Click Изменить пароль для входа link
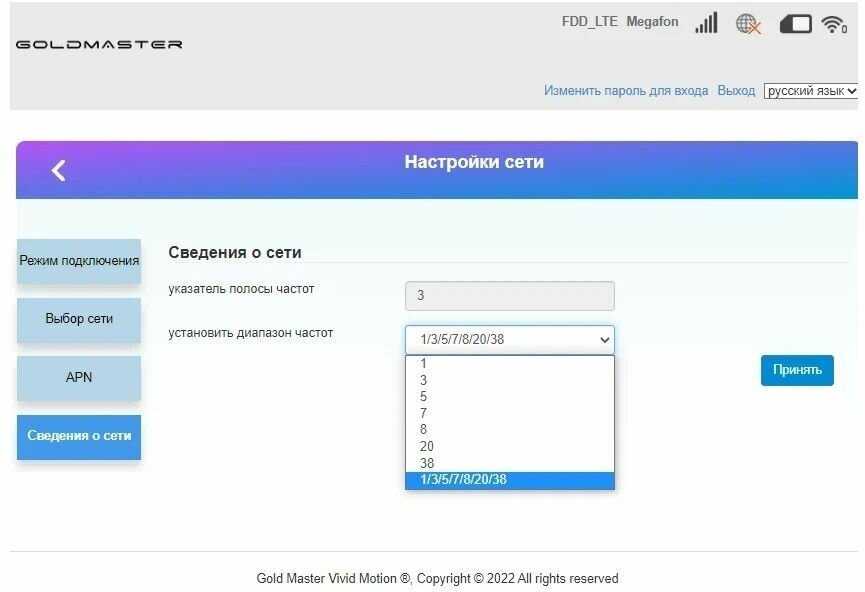The width and height of the screenshot is (865, 592). coord(626,91)
